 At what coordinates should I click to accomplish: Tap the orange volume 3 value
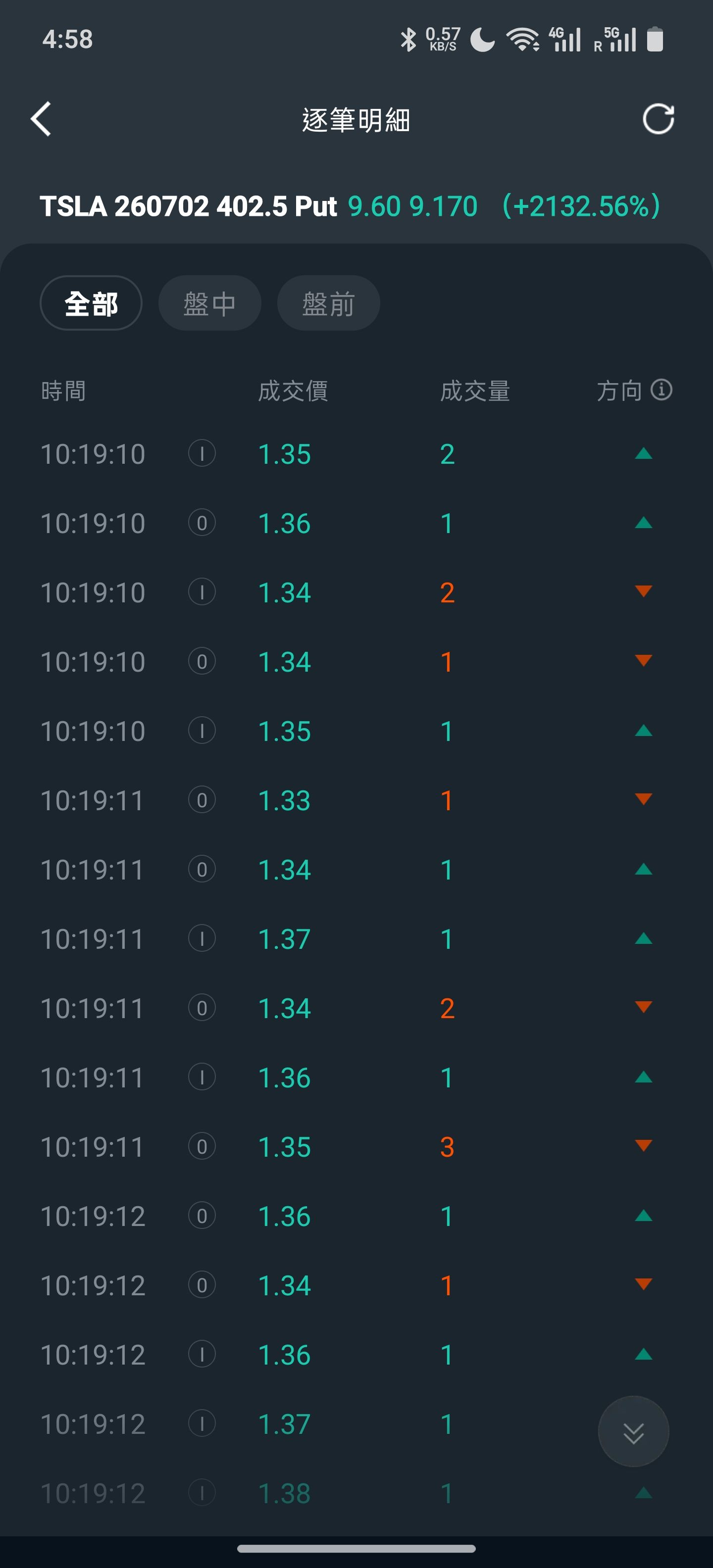447,1147
